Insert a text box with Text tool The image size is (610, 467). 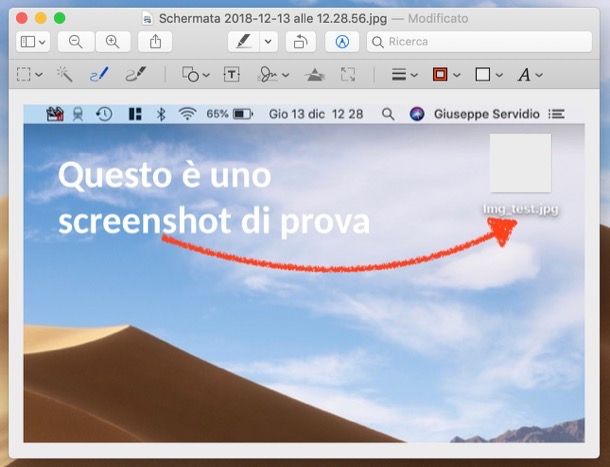pos(231,74)
